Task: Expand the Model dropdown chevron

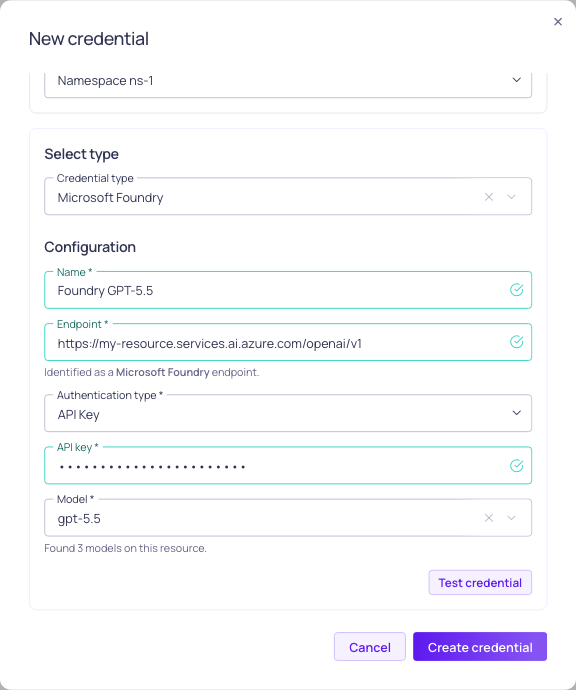Action: point(511,518)
